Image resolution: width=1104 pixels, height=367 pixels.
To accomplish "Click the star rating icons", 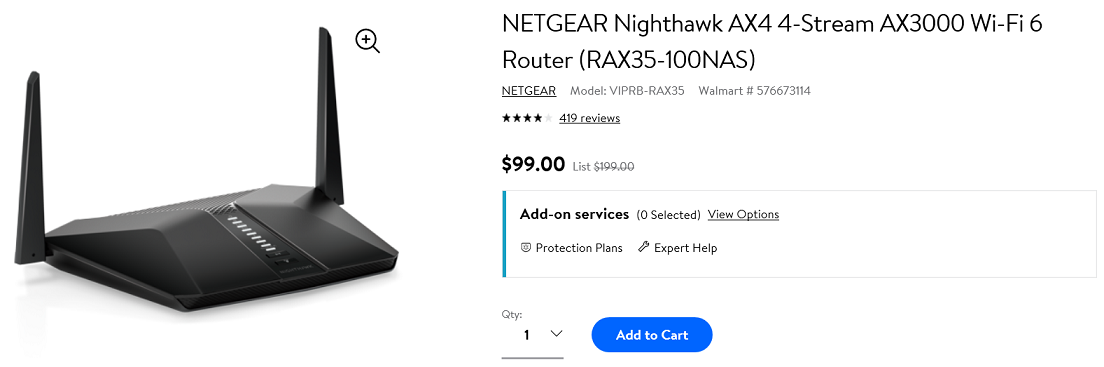I will point(527,118).
